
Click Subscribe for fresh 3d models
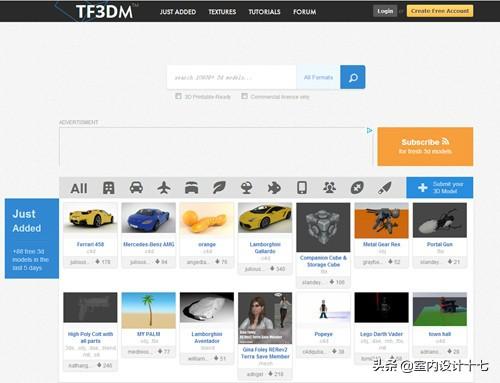[425, 146]
